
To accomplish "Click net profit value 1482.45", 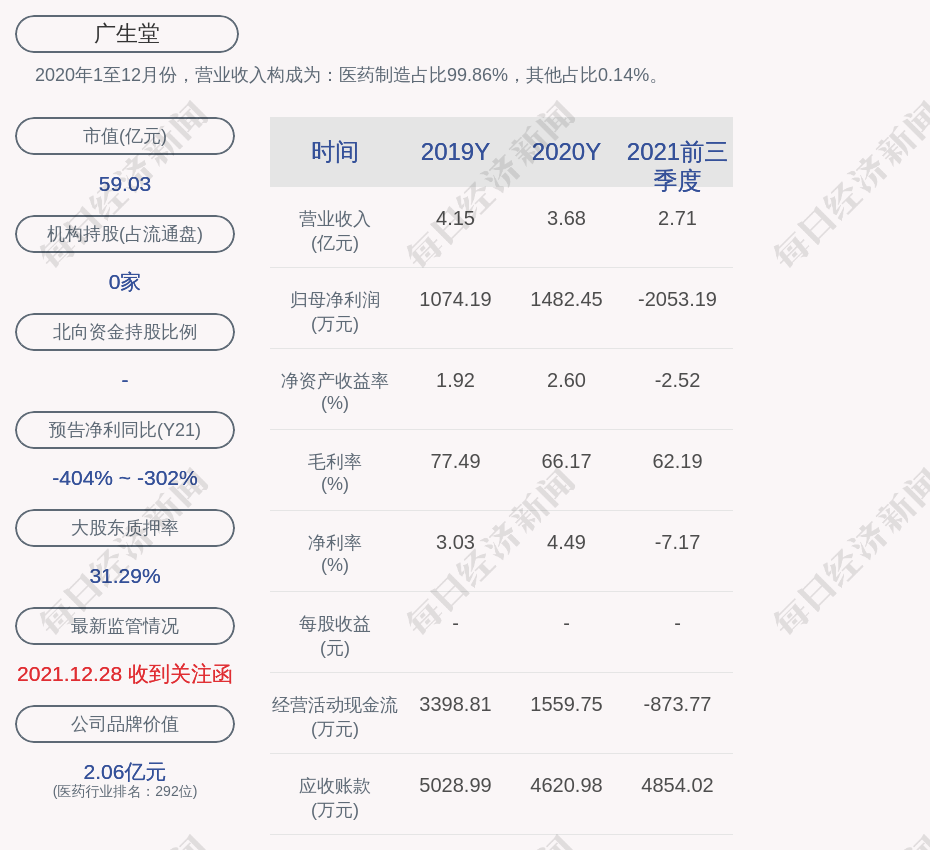I will 566,299.
